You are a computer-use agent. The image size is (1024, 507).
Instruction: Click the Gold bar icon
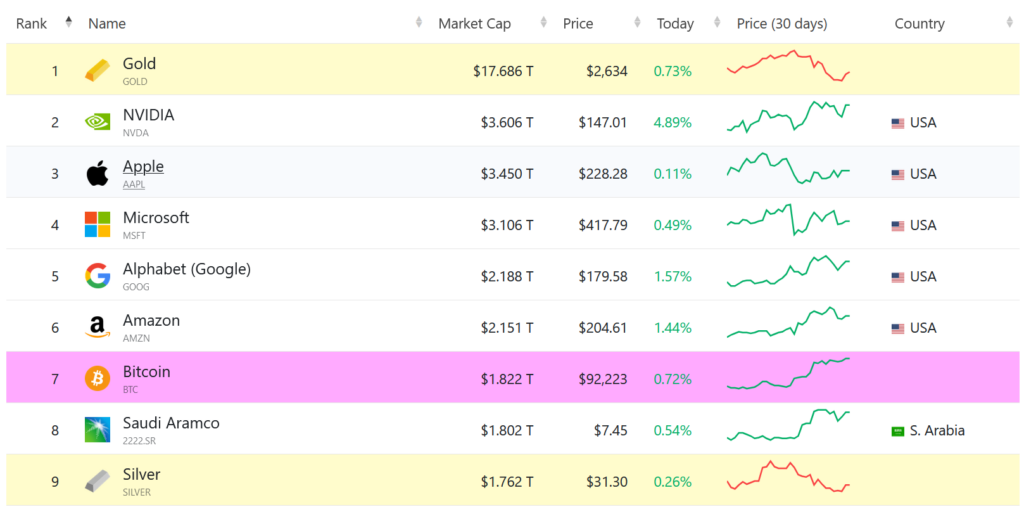pos(97,70)
